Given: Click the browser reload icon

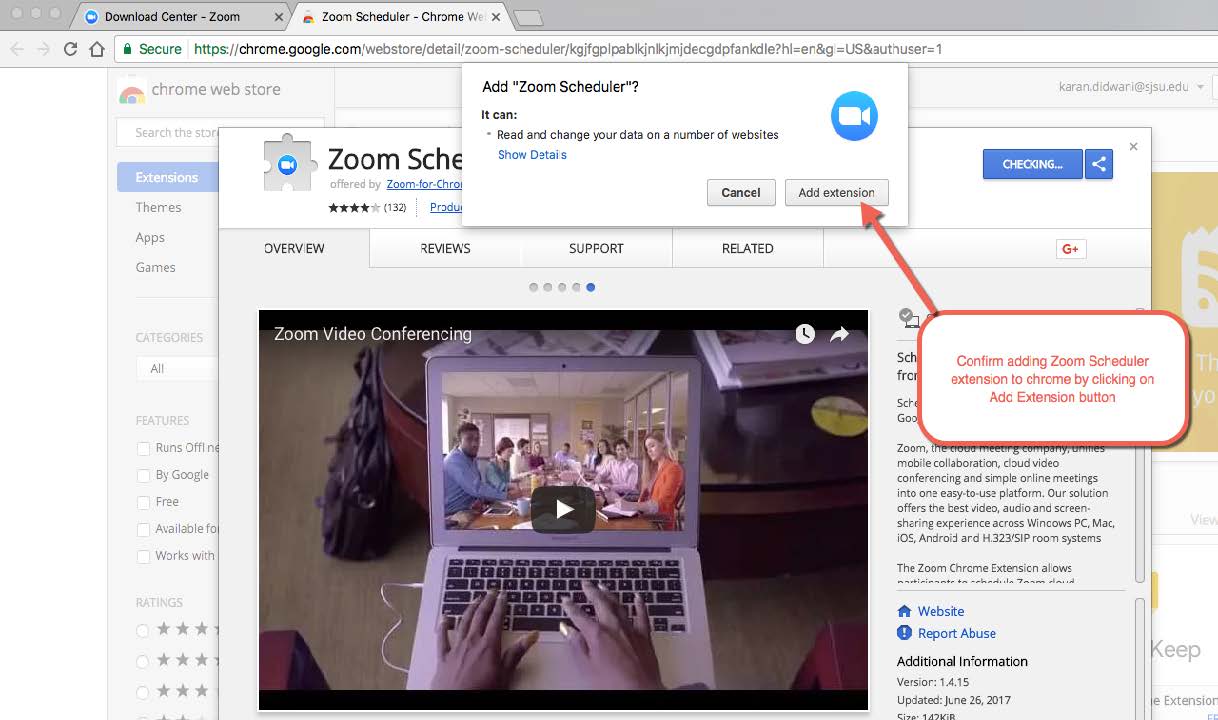Looking at the screenshot, I should pyautogui.click(x=69, y=46).
